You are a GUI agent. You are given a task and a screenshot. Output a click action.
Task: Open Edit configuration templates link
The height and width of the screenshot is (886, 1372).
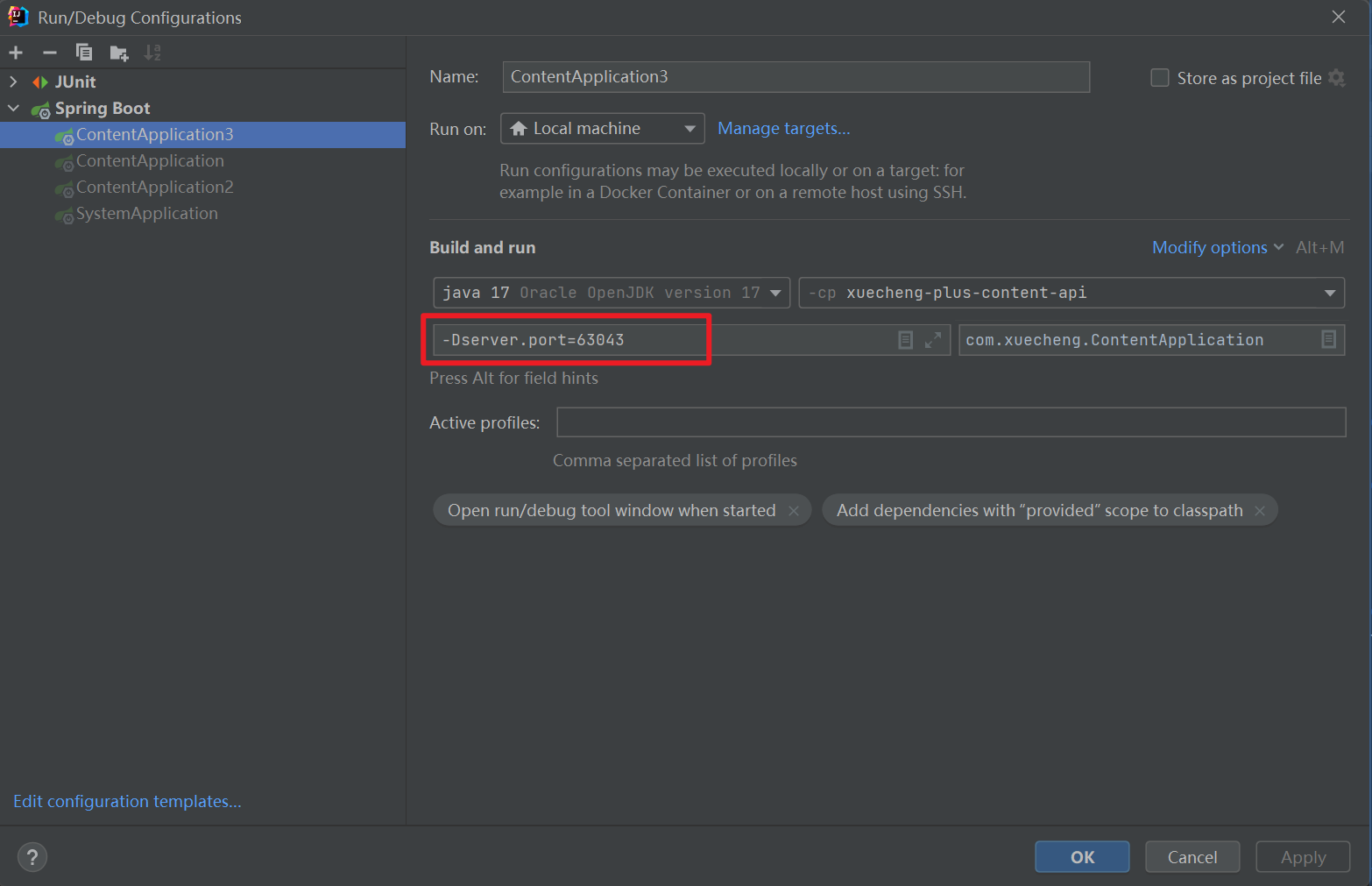[127, 802]
